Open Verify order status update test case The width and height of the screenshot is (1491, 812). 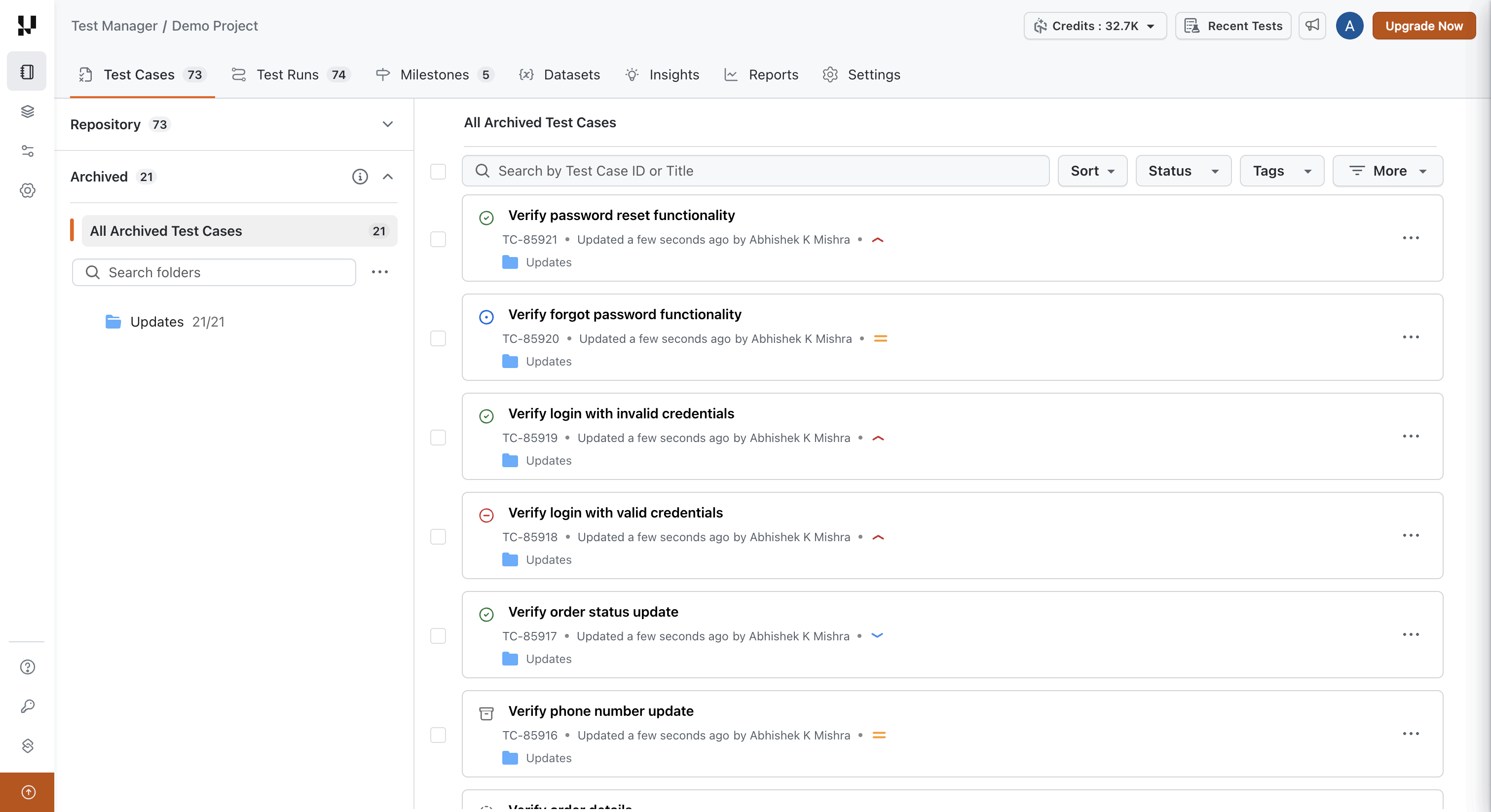click(593, 612)
